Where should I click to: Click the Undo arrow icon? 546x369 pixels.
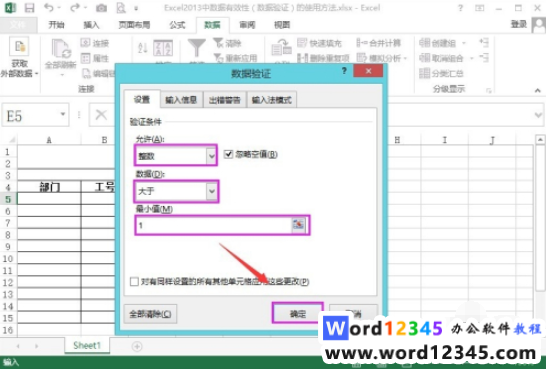pos(49,8)
